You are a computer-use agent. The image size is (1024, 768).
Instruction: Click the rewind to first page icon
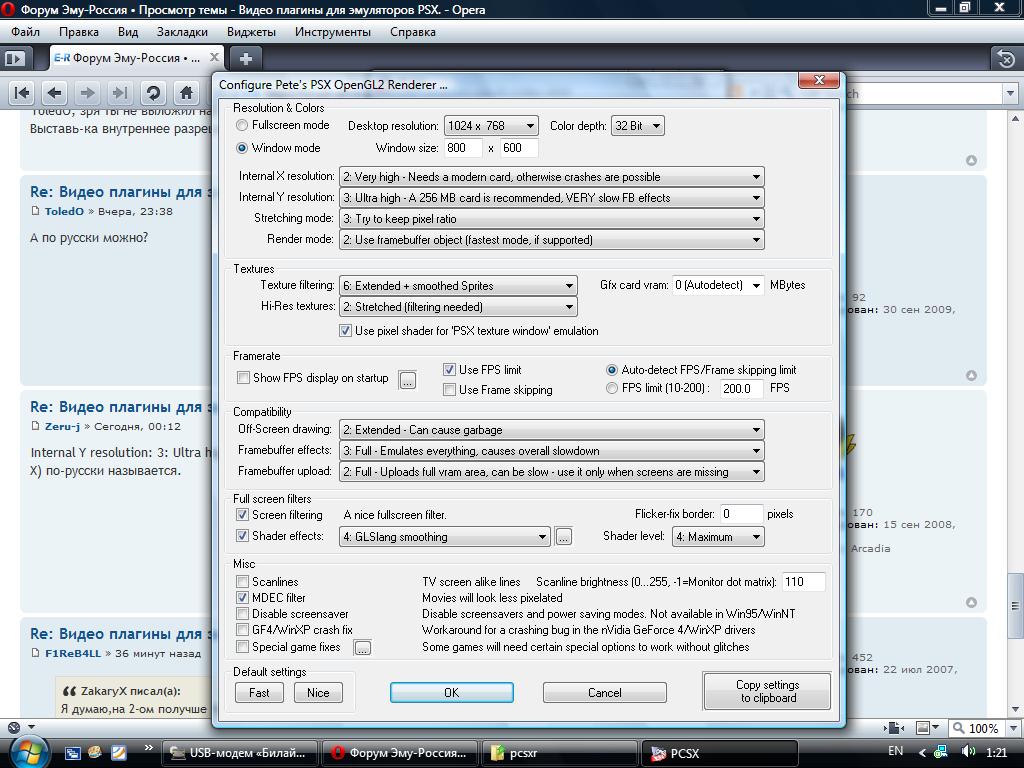[22, 93]
